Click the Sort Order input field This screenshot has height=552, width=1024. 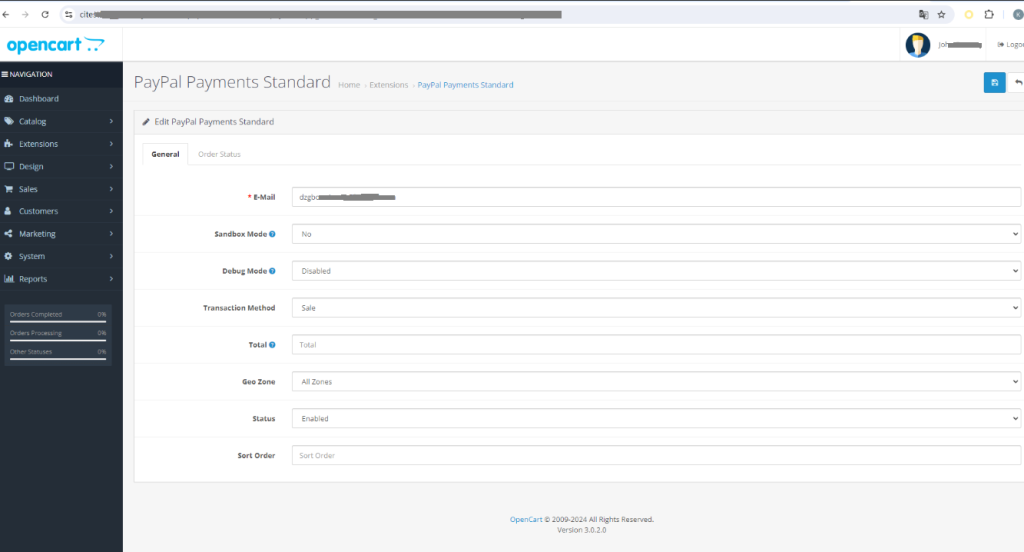pos(656,456)
